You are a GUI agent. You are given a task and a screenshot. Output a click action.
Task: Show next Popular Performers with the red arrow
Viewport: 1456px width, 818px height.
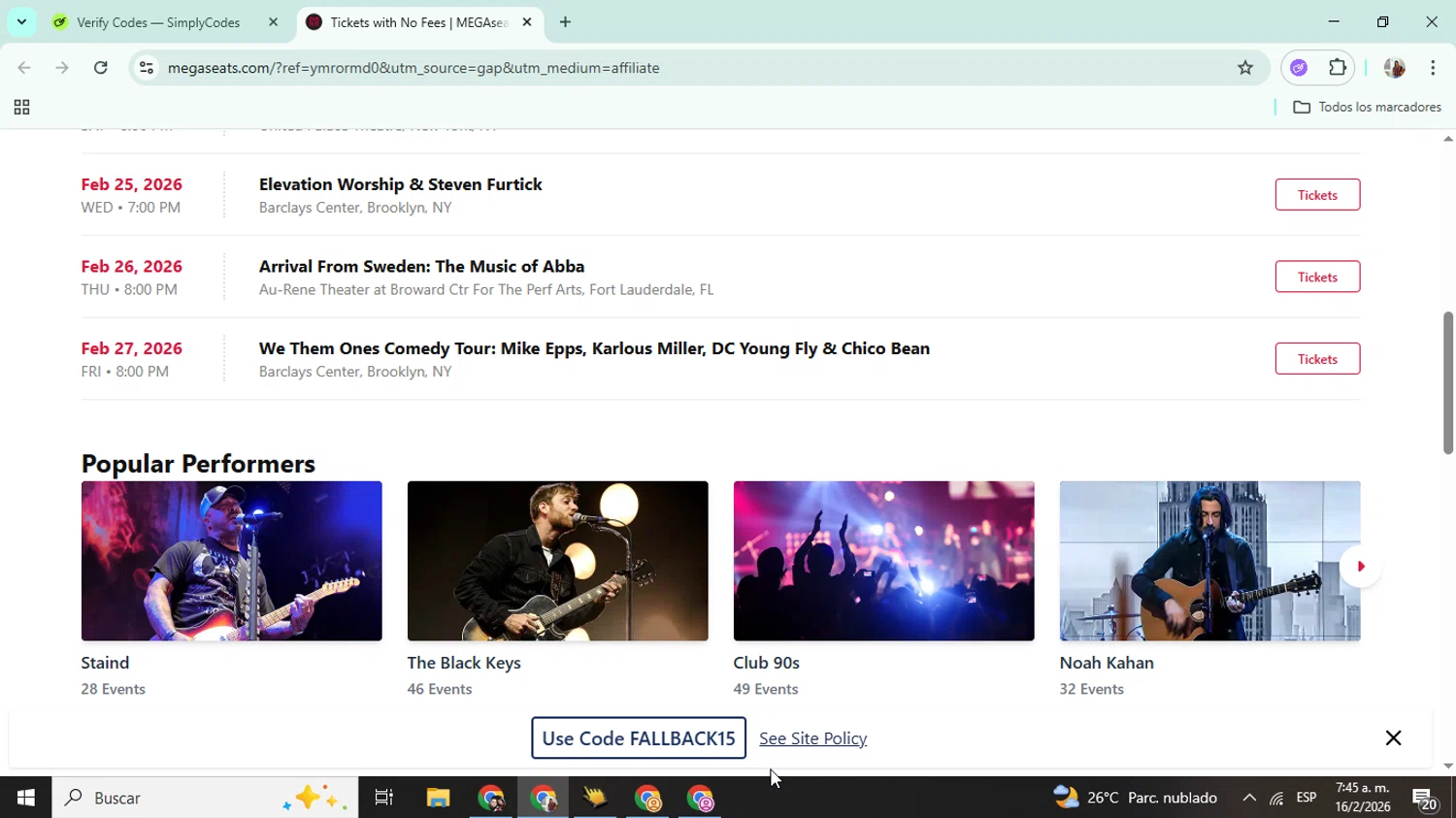pyautogui.click(x=1360, y=567)
